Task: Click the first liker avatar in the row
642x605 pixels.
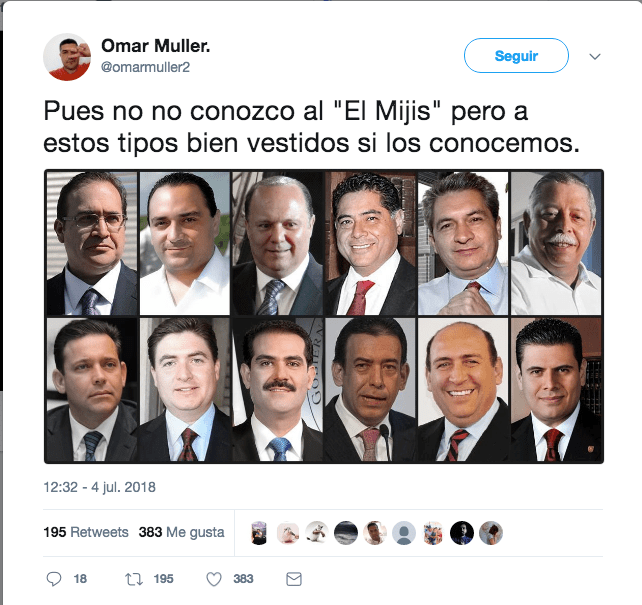Action: (x=259, y=533)
